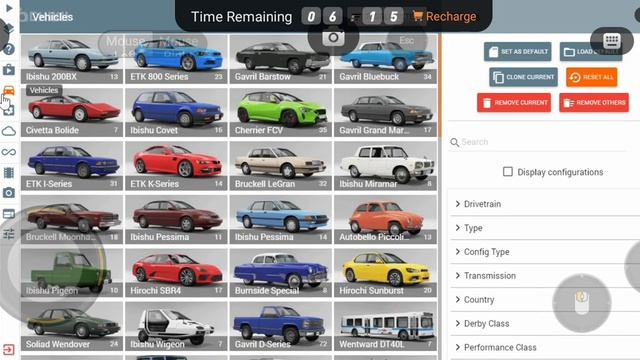Image resolution: width=640 pixels, height=360 pixels.
Task: Select the Ibishu Wigeon vehicle
Action: point(176,327)
